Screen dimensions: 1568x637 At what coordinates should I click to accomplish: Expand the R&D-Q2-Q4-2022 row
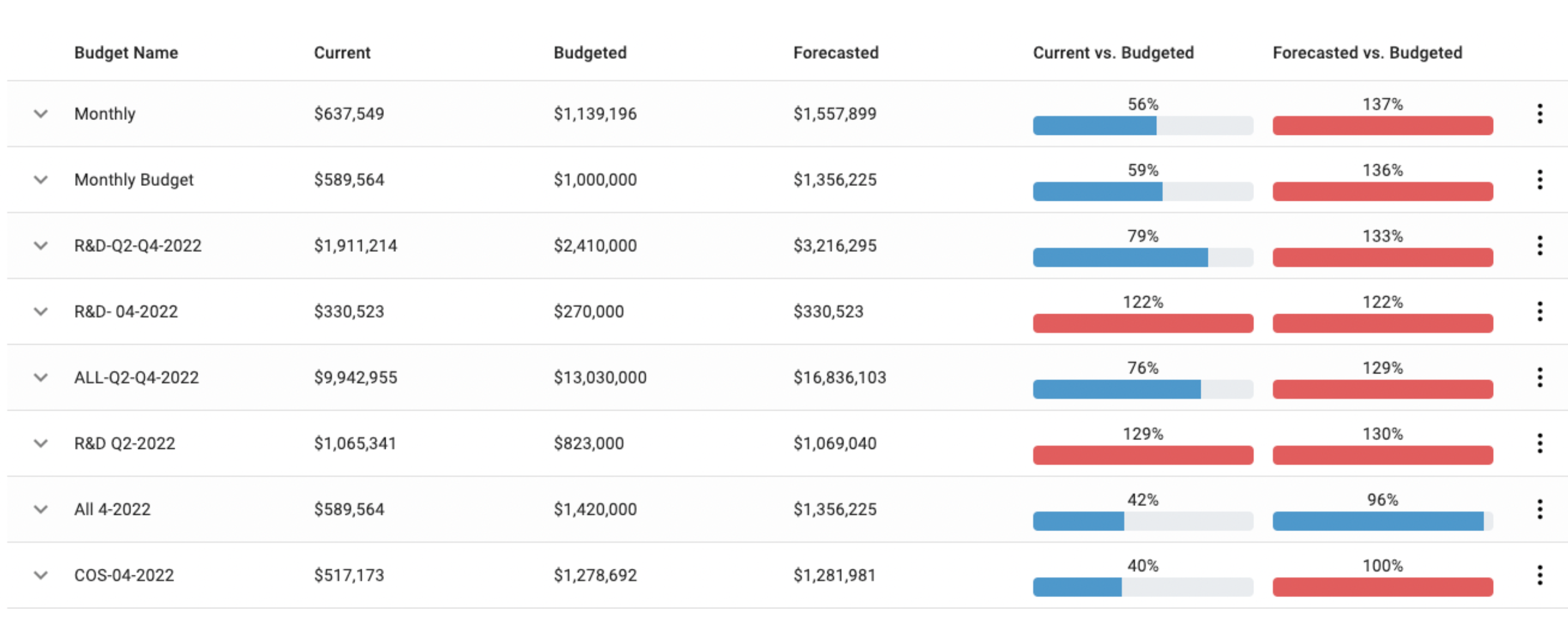click(41, 245)
